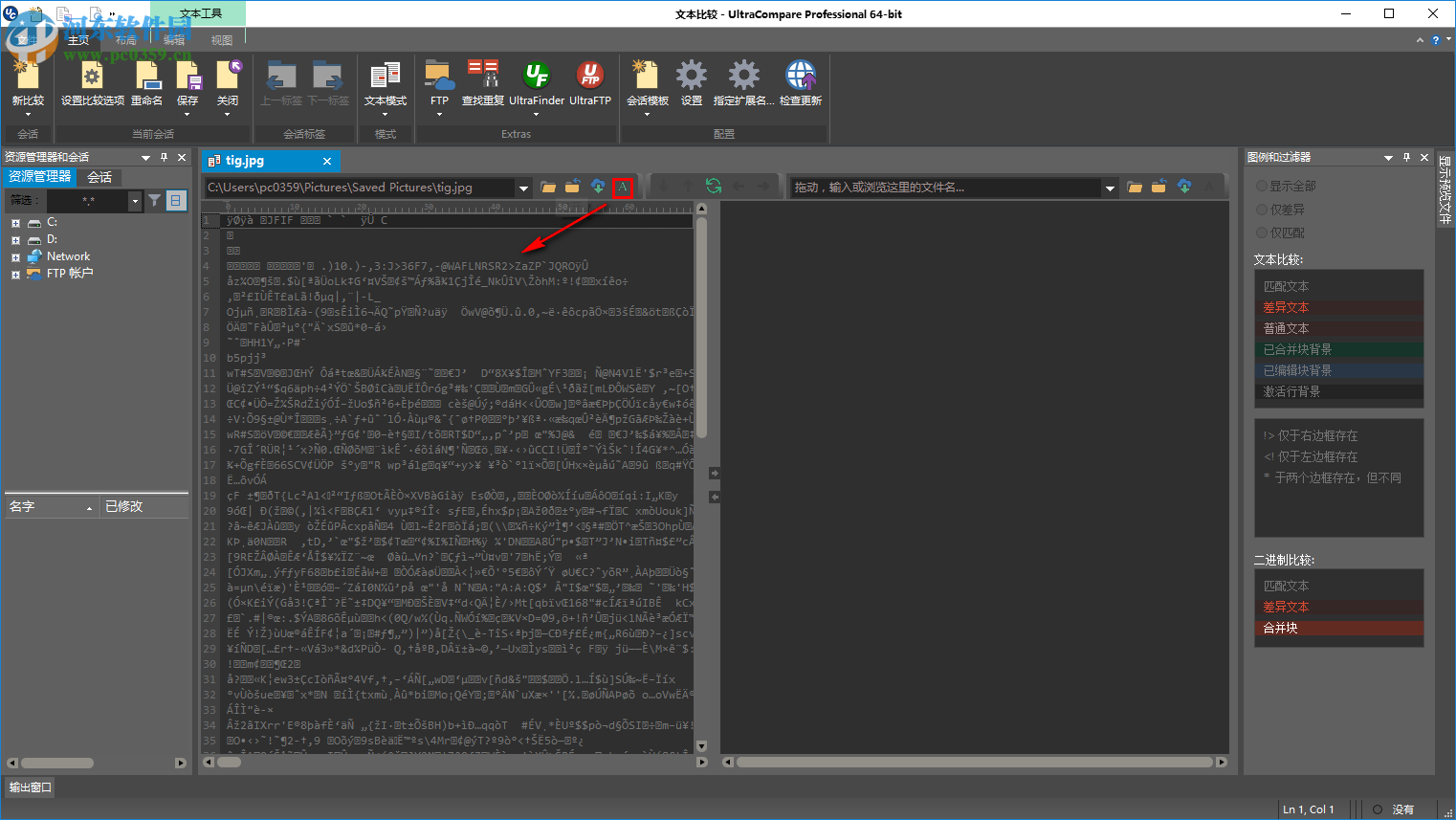Click the 检查更新 check updates icon
1456x820 pixels.
(800, 76)
